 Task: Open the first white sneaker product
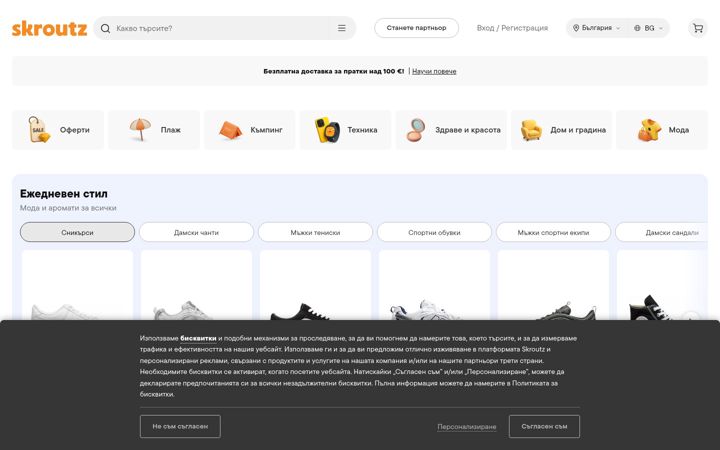point(77,285)
